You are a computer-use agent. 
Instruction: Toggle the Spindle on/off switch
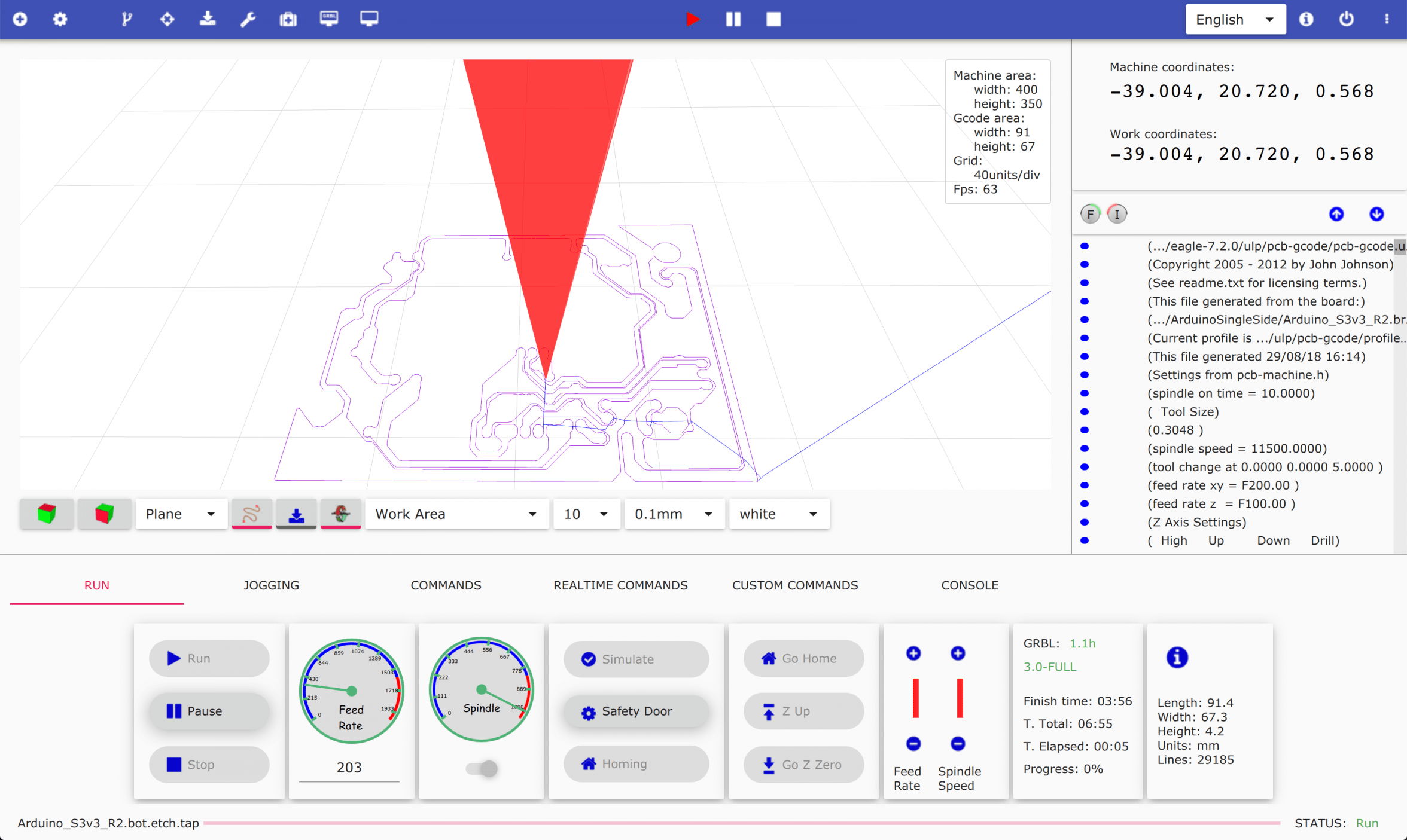point(481,769)
